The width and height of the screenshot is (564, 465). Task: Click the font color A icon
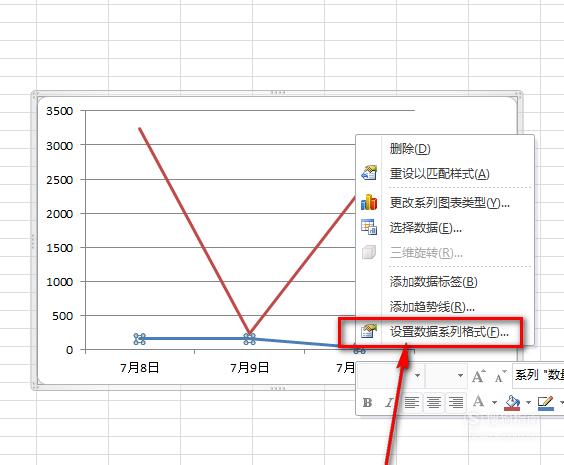(x=478, y=401)
